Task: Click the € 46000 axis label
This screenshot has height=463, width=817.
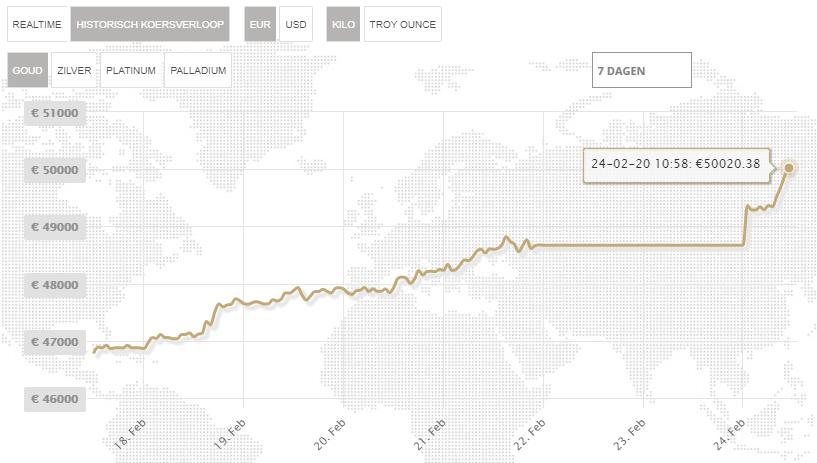Action: tap(54, 400)
